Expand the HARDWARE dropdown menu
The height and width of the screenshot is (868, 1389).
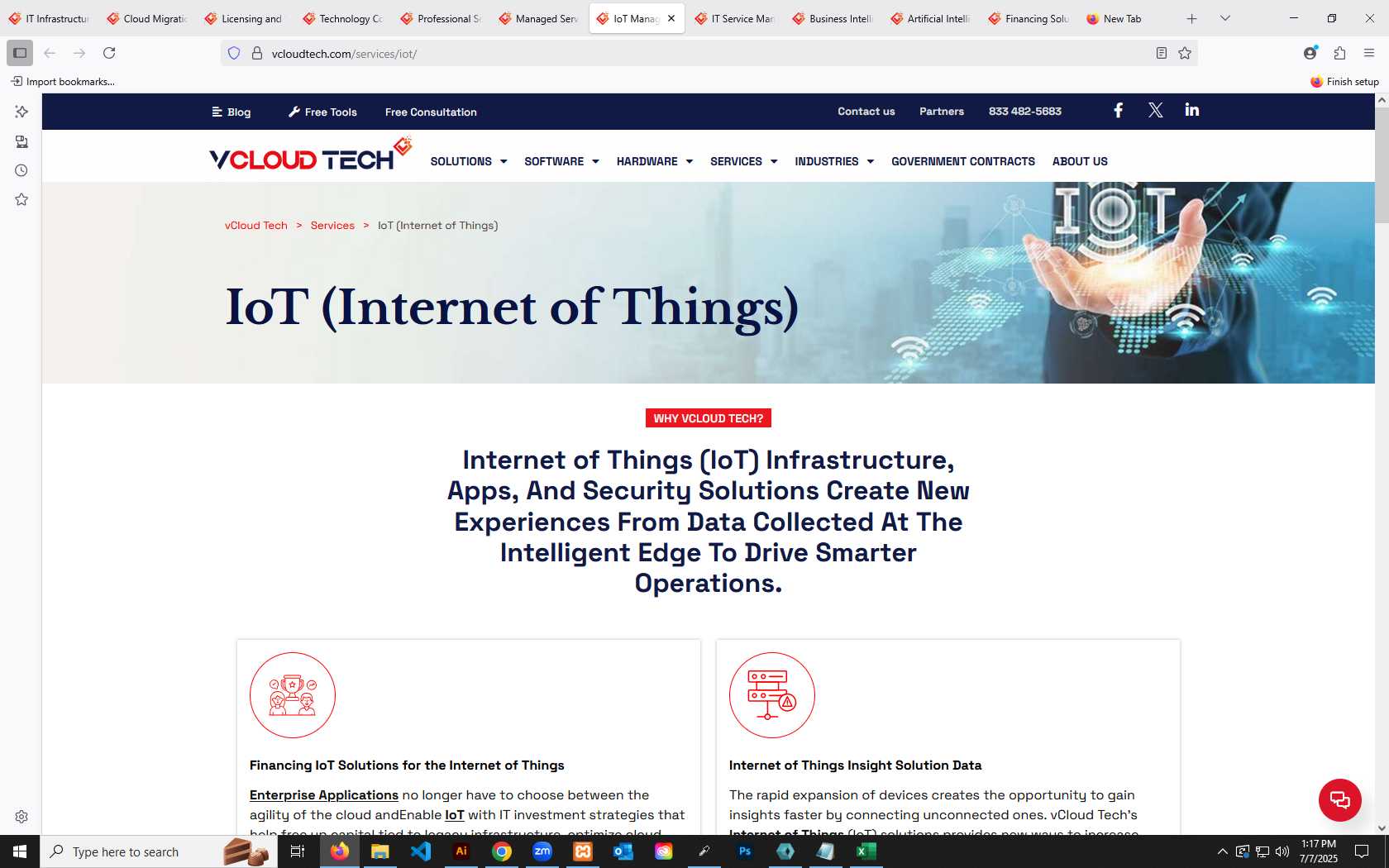click(654, 161)
